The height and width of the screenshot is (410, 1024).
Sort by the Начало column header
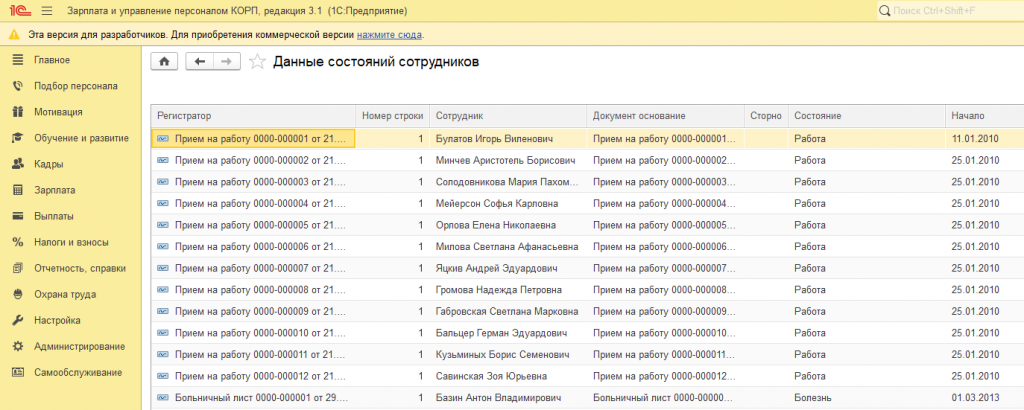coord(985,116)
